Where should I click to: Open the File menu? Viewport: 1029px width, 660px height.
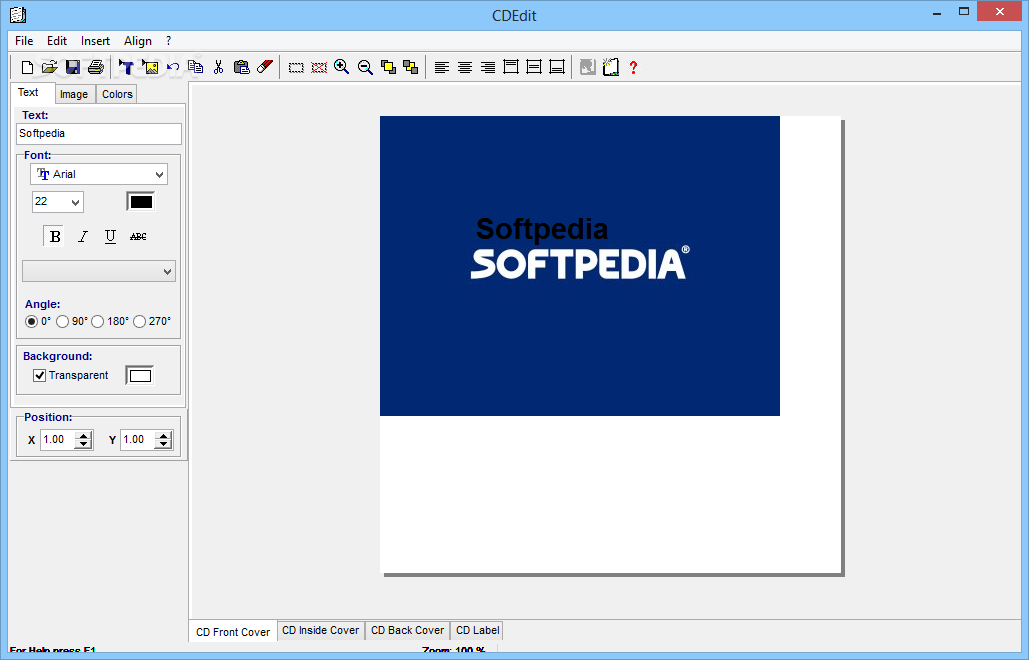pyautogui.click(x=24, y=41)
